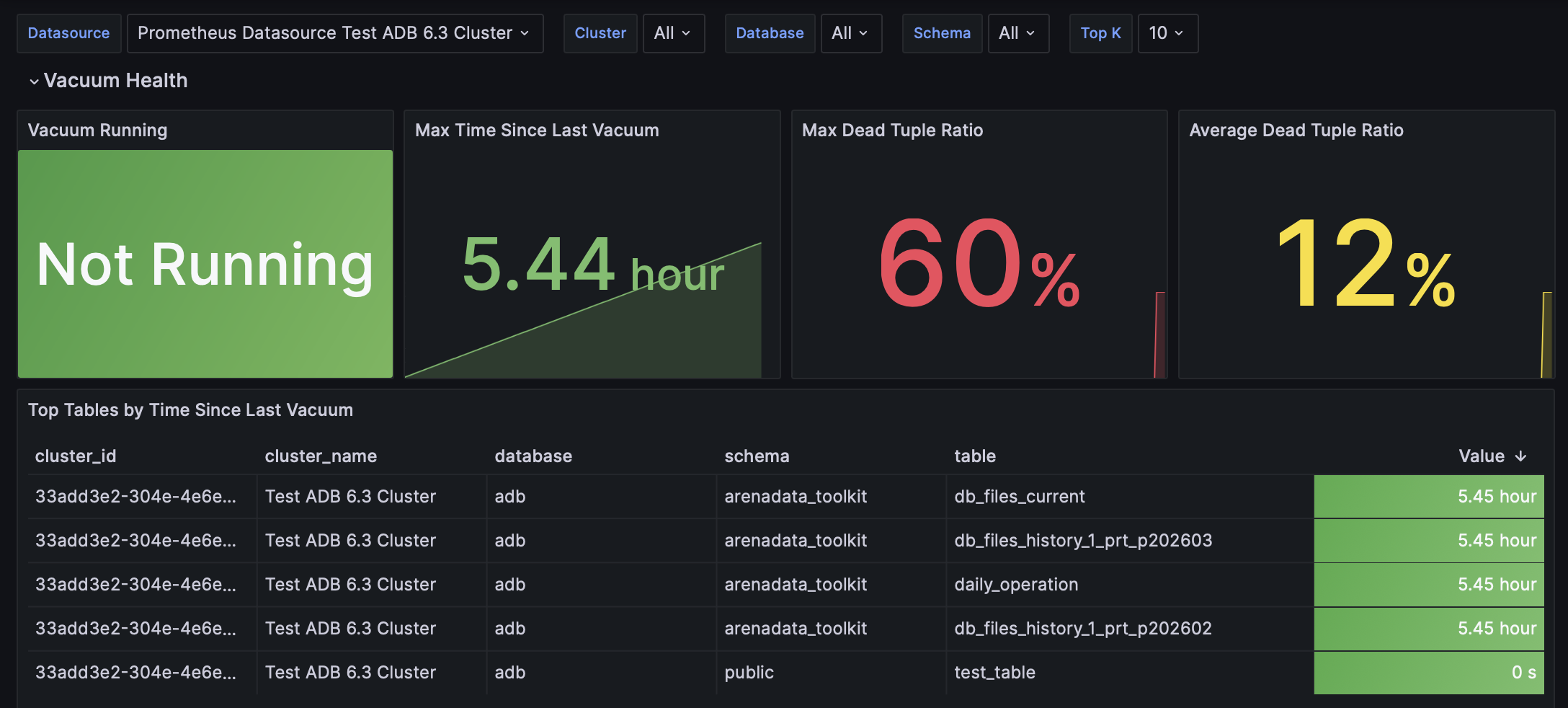Open the Prometheus Datasource selector dropdown

(335, 33)
